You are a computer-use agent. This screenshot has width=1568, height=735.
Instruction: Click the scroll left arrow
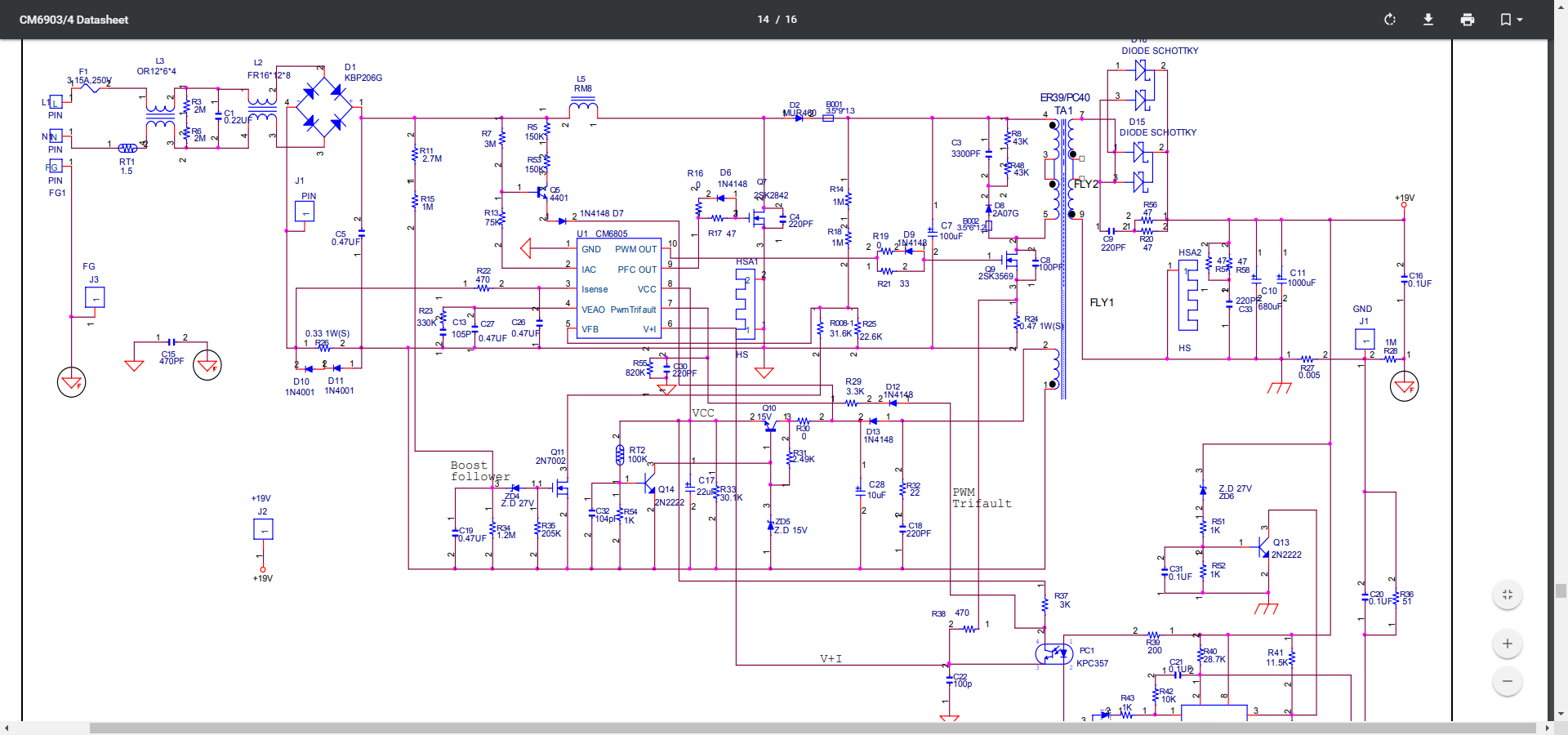[7, 728]
